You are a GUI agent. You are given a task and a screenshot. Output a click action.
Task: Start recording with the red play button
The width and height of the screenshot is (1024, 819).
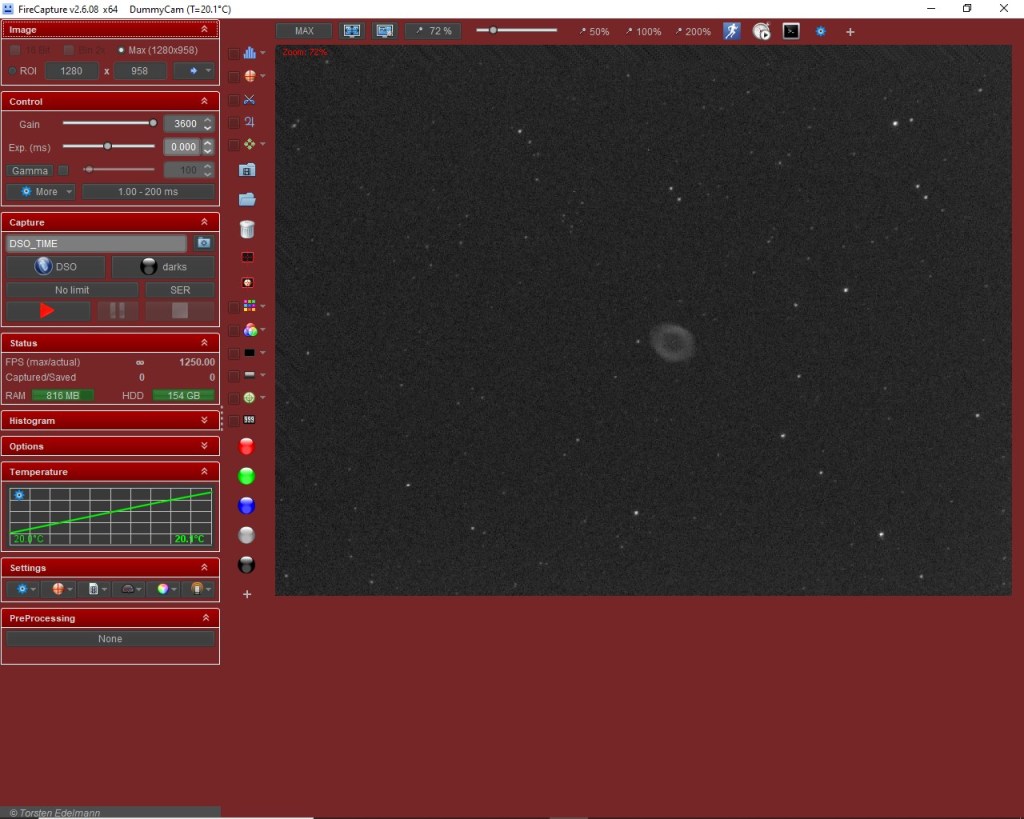point(47,311)
